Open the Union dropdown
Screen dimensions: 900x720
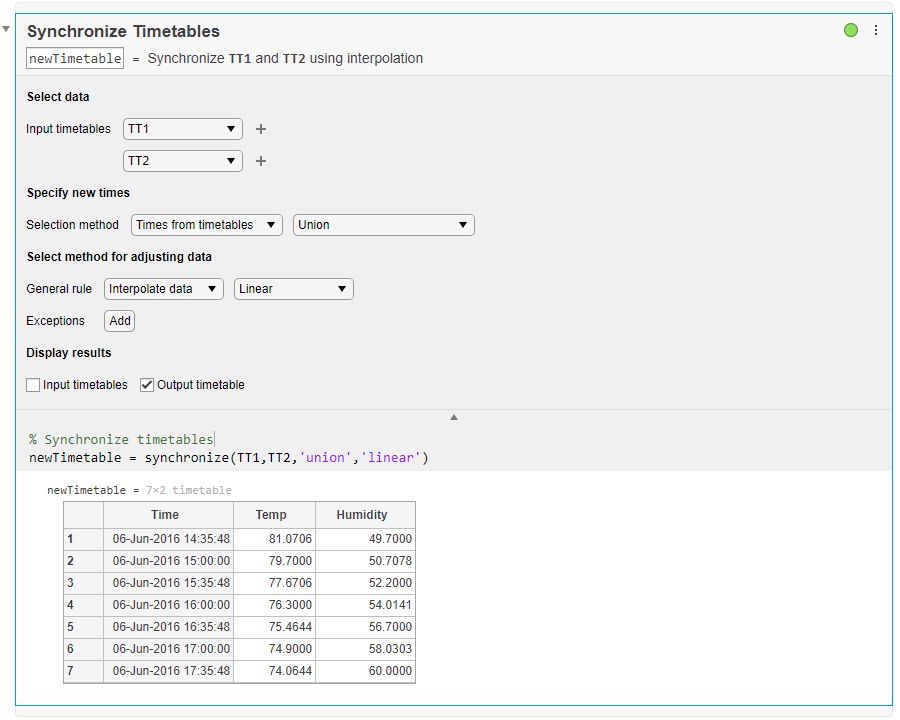[x=384, y=225]
